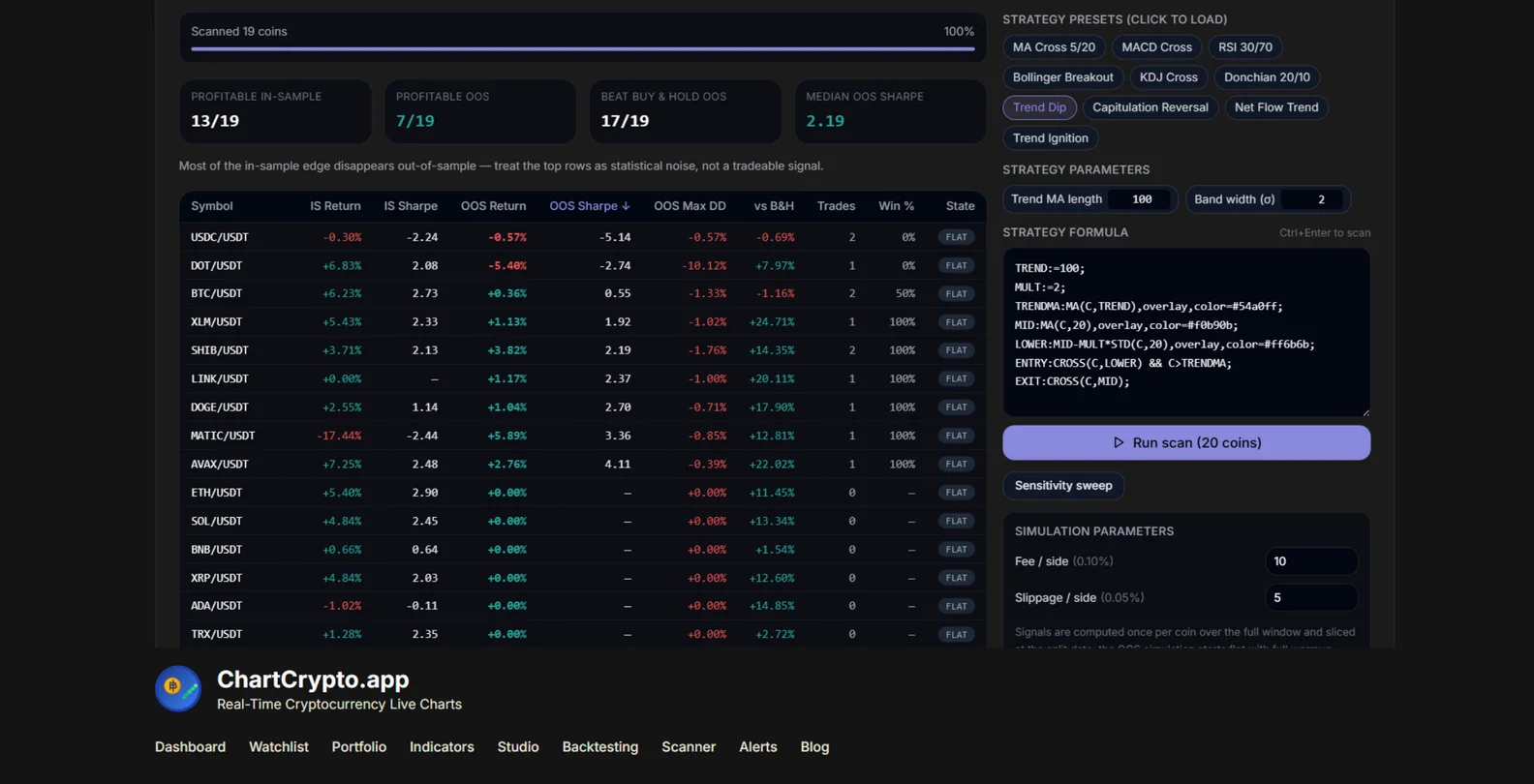The image size is (1534, 784).
Task: Open the Dashboard nav link
Action: click(190, 747)
